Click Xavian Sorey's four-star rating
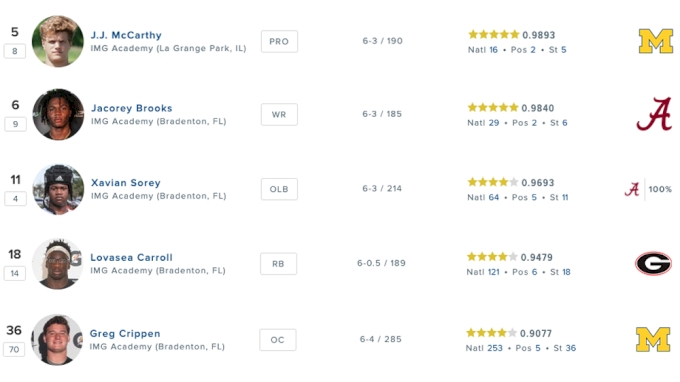 point(493,182)
